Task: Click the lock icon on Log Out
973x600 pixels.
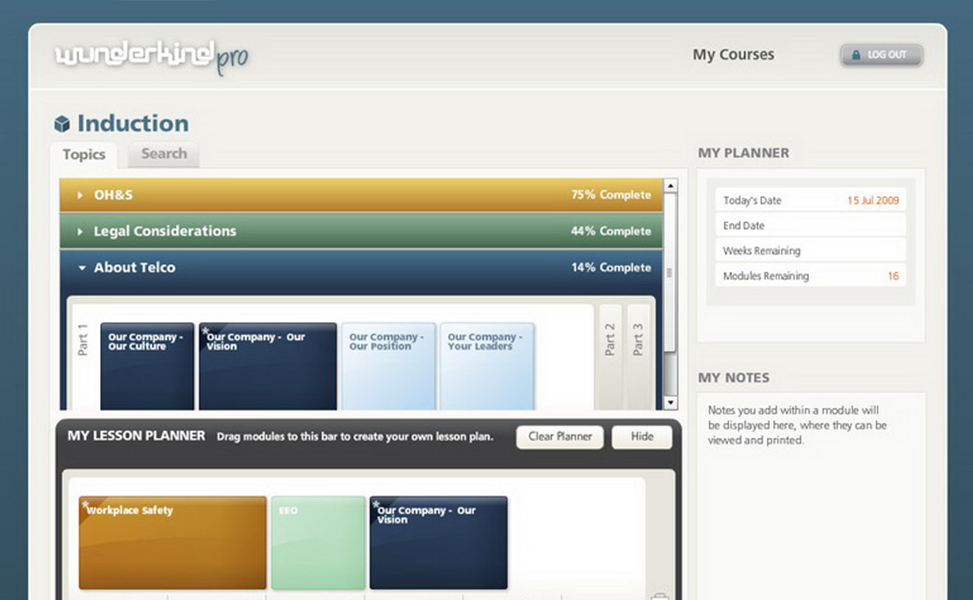Action: [x=856, y=55]
